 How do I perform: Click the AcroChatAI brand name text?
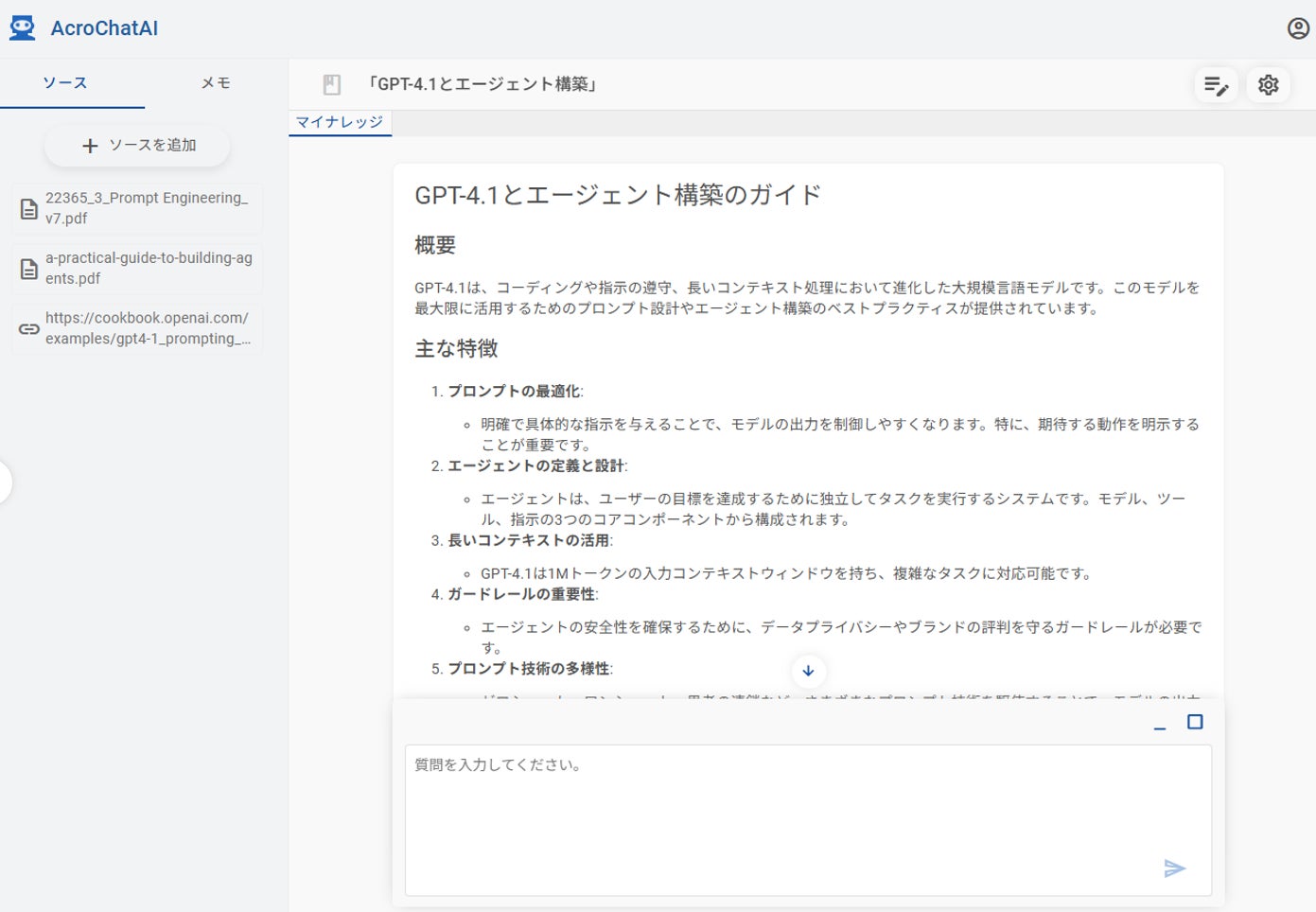[x=104, y=28]
